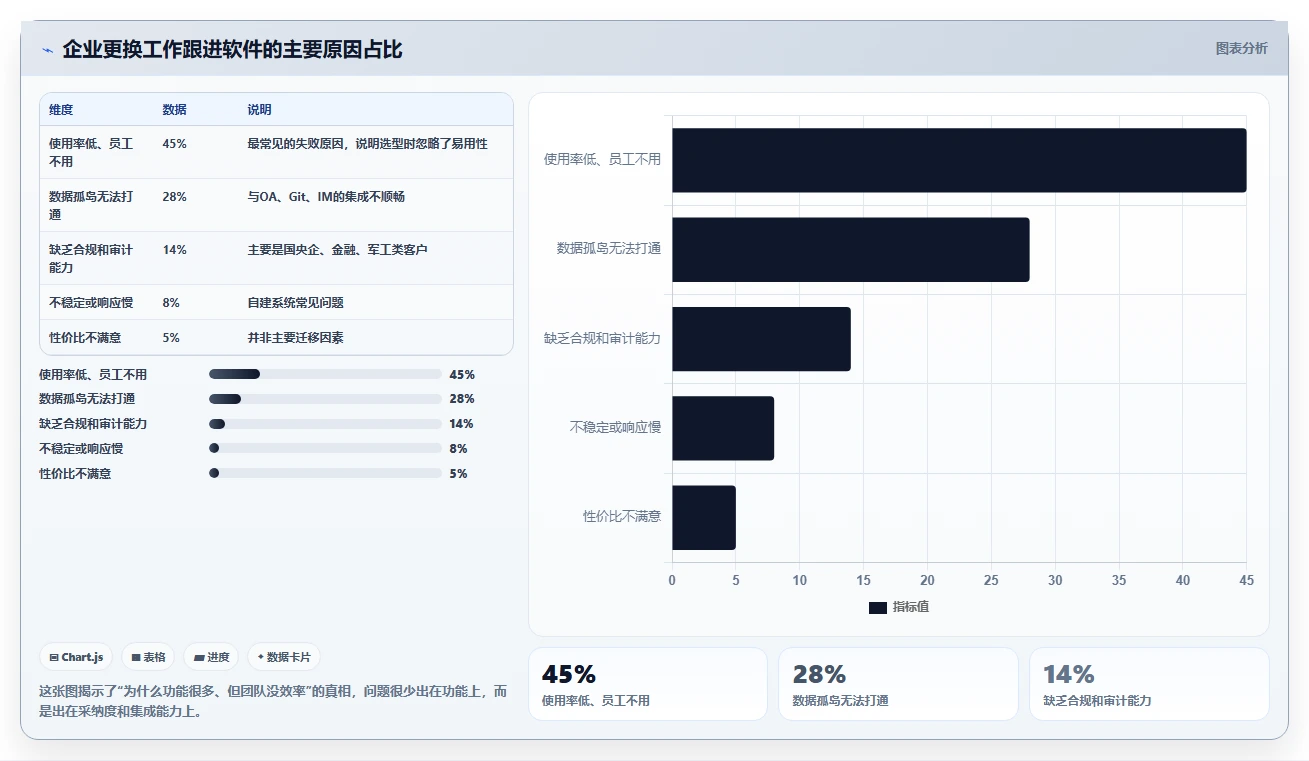Select the Chart.js tag chip
Image resolution: width=1309 pixels, height=761 pixels.
click(x=77, y=657)
